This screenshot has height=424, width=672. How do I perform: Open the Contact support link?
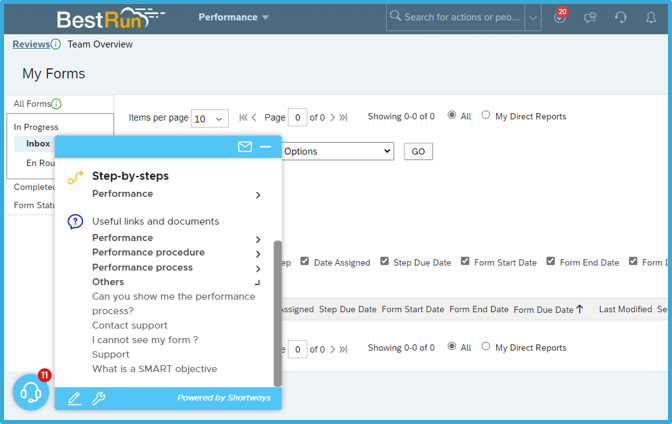tap(130, 325)
